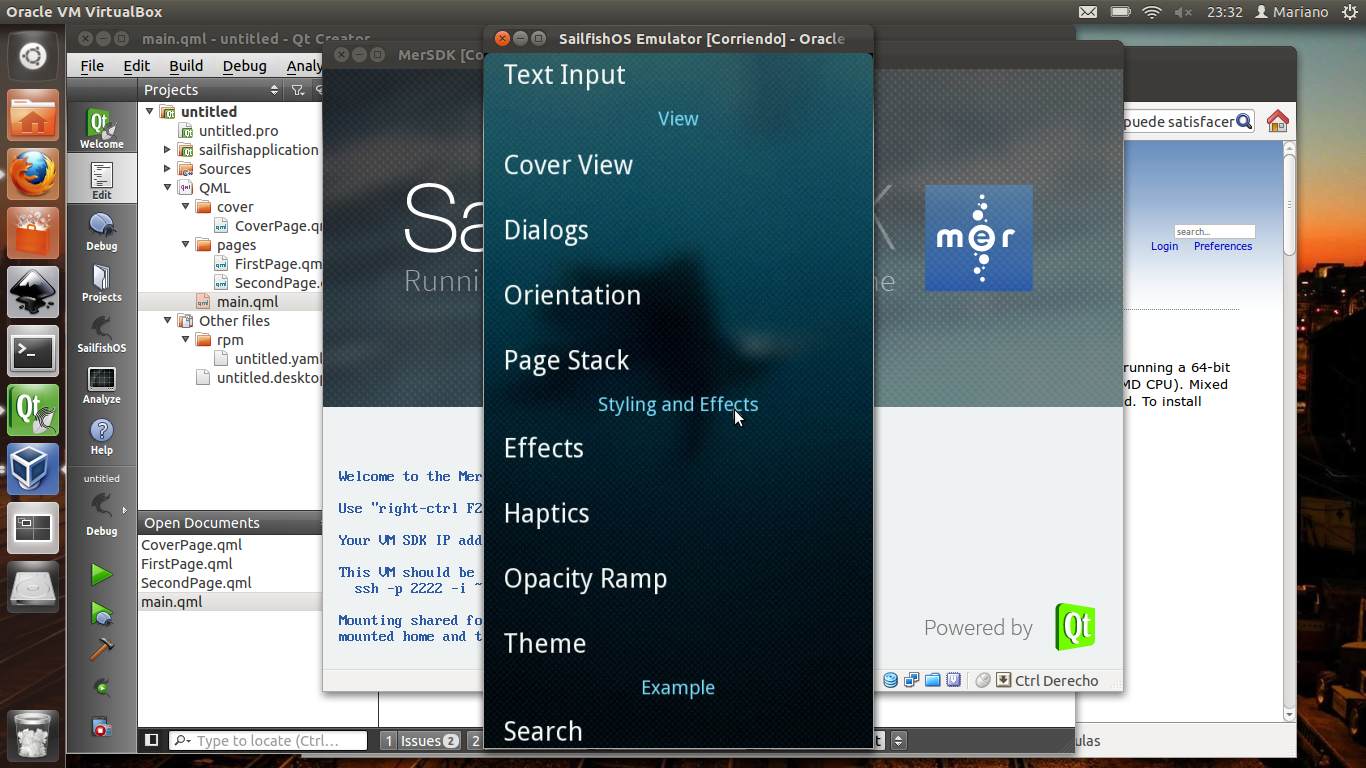Open VirtualBox from the Ubuntu launcher

click(x=33, y=469)
